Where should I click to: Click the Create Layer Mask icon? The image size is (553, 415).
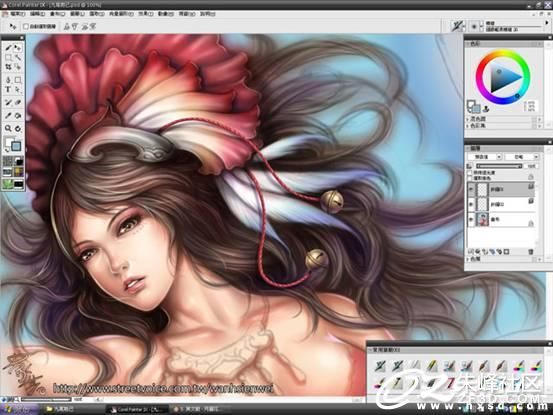pos(506,251)
